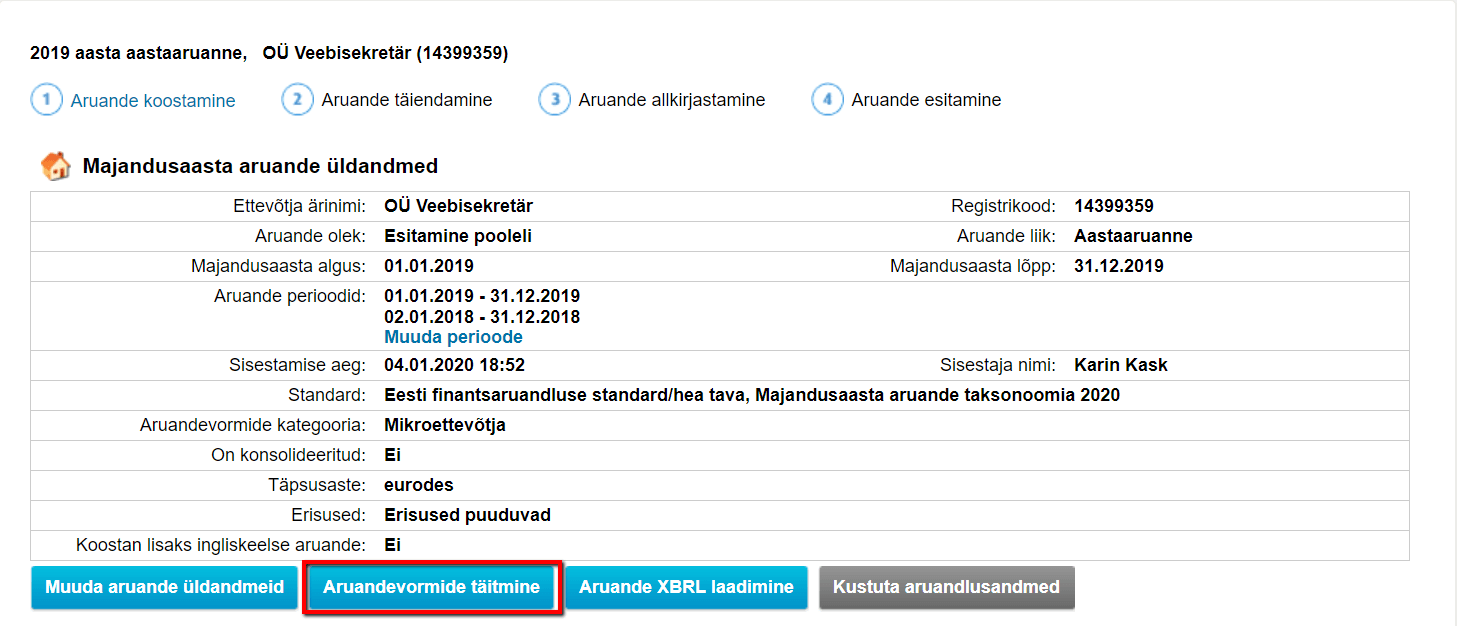Click category value Mikroettevõtja
1457x626 pixels.
tap(445, 425)
